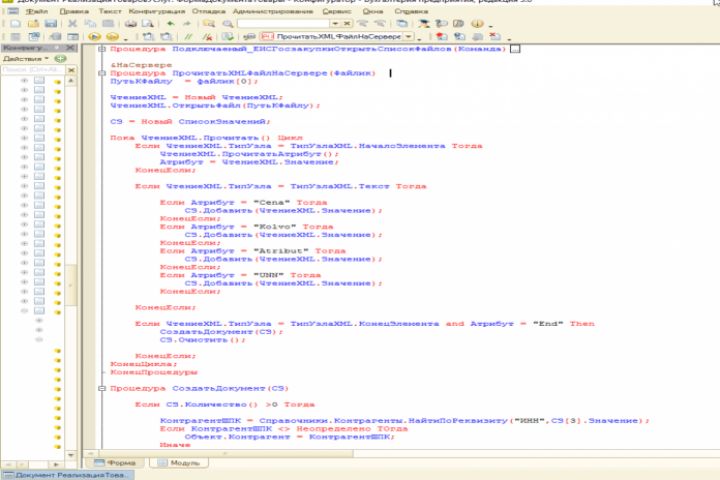The image size is (720, 480).
Task: Open the Syntax Assistant graduate-cap icon
Action: point(424,23)
